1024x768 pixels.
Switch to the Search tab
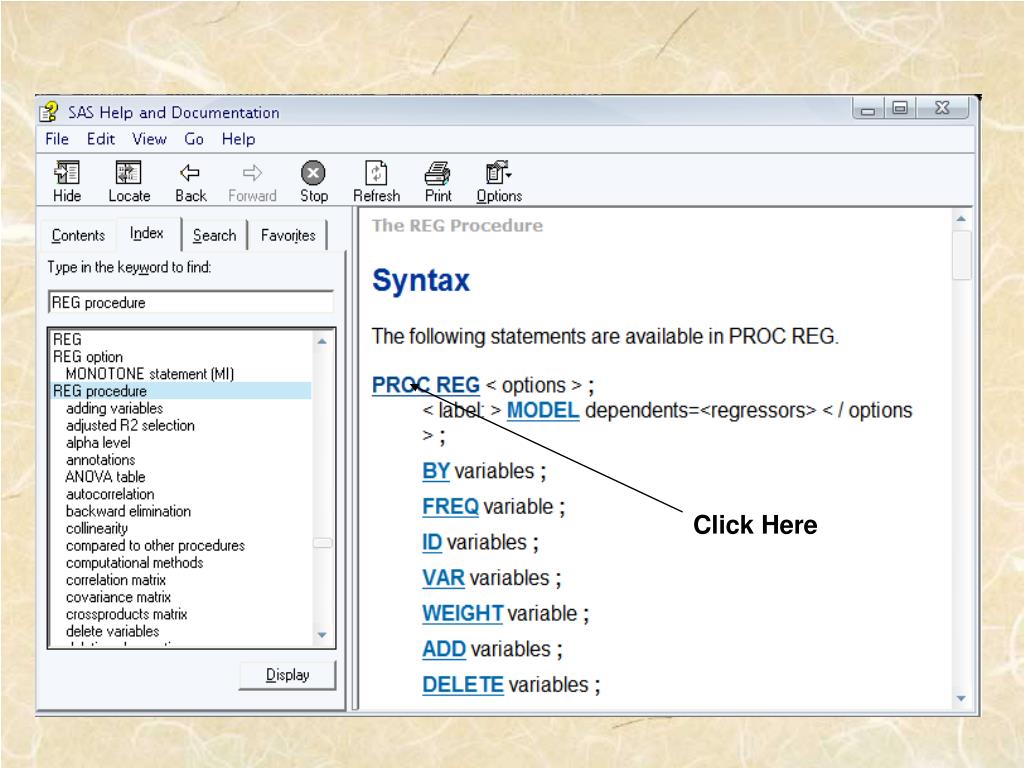214,236
